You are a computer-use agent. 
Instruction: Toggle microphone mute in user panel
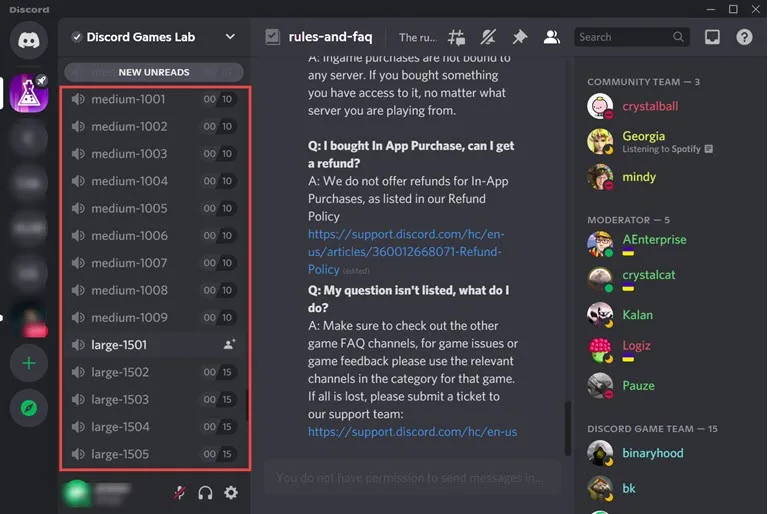180,492
